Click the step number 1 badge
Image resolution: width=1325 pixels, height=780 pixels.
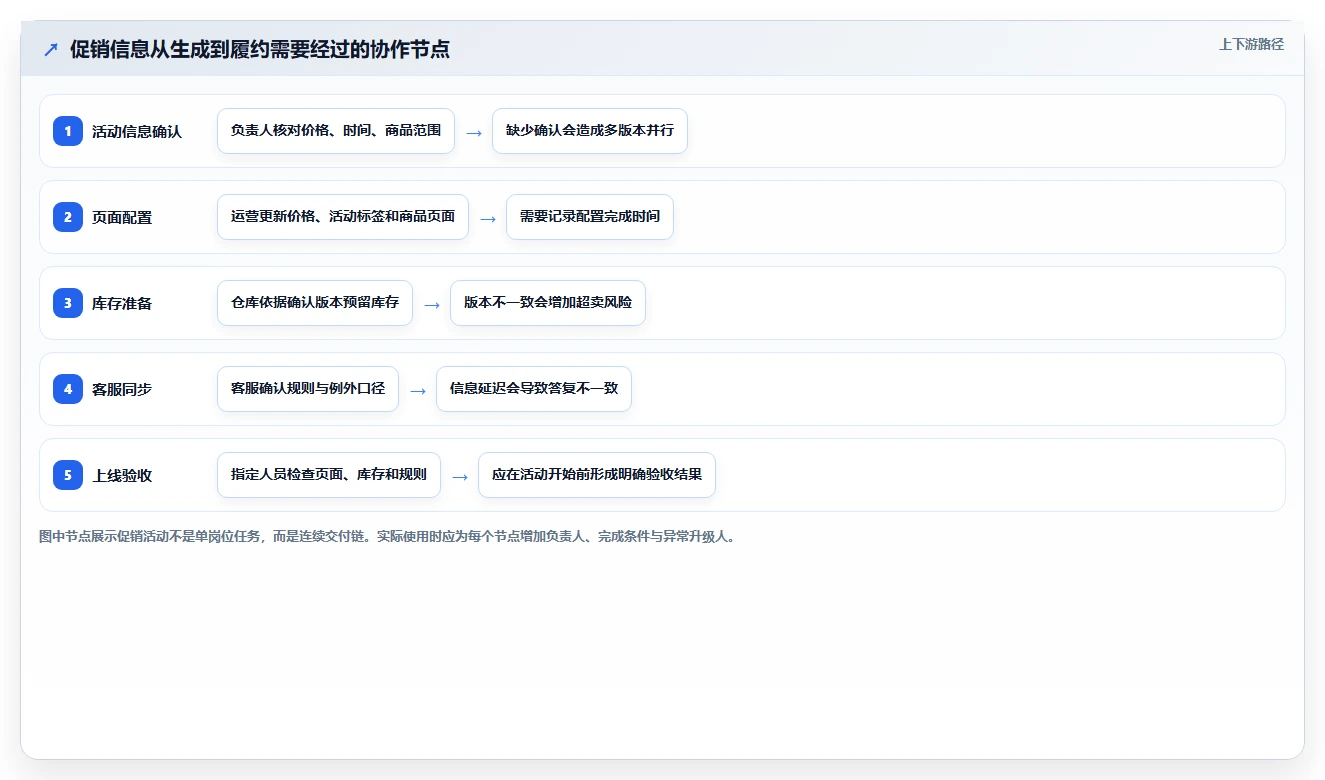pos(68,131)
